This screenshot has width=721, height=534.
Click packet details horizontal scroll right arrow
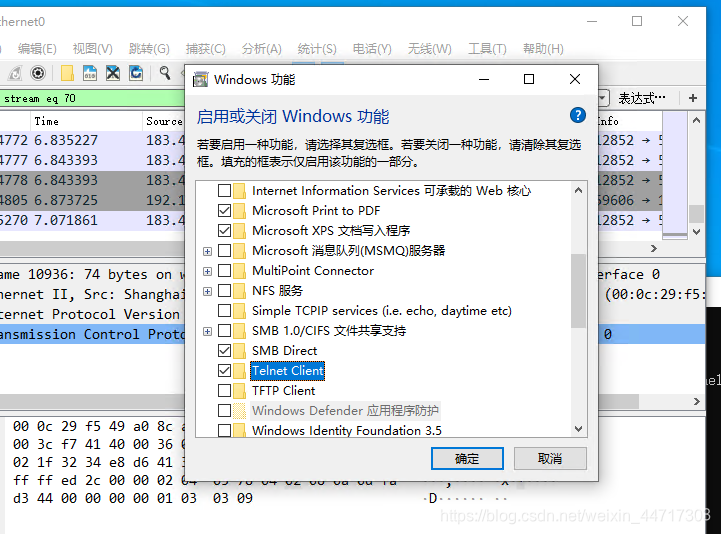697,402
